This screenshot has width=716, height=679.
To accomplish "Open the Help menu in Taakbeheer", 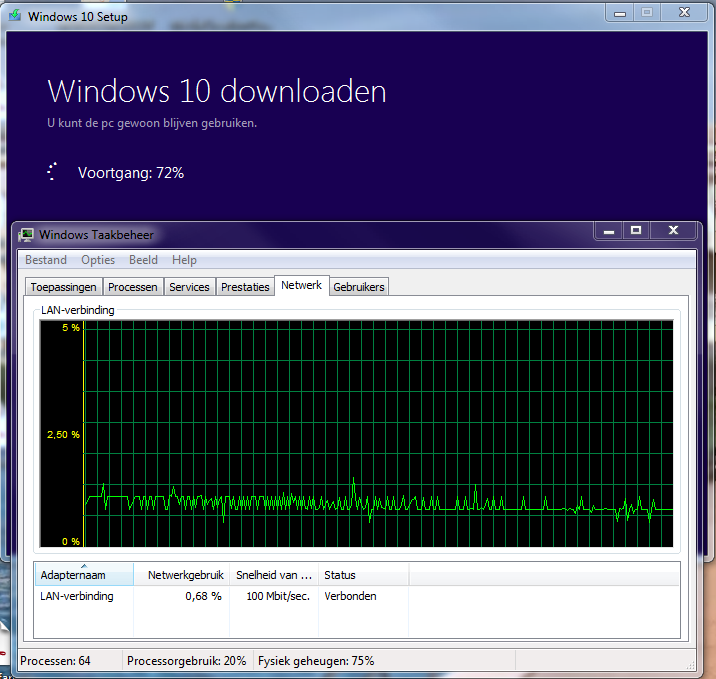I will pyautogui.click(x=184, y=260).
